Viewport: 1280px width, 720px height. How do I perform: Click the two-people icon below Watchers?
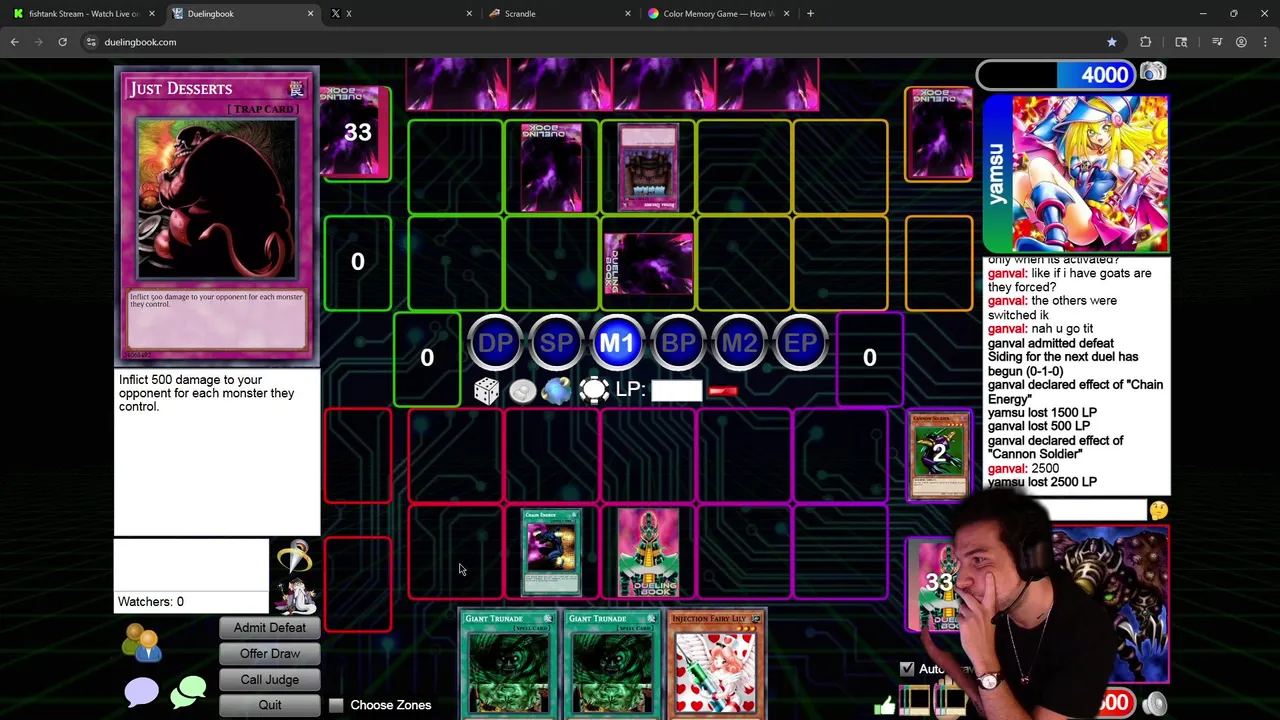[142, 643]
